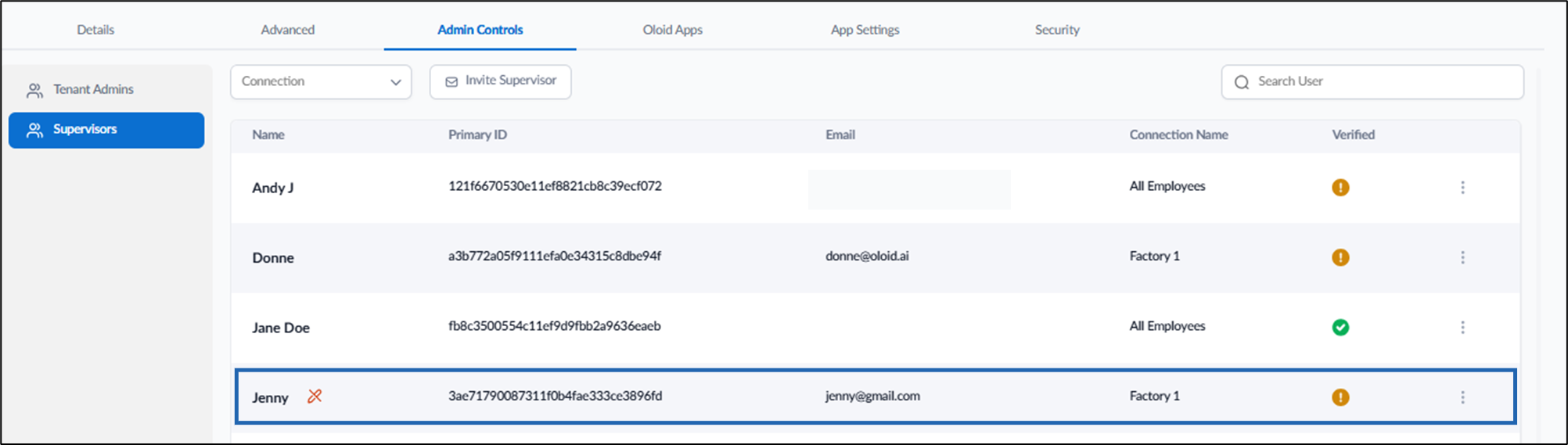
Task: Click into the Search User field
Action: click(1372, 82)
